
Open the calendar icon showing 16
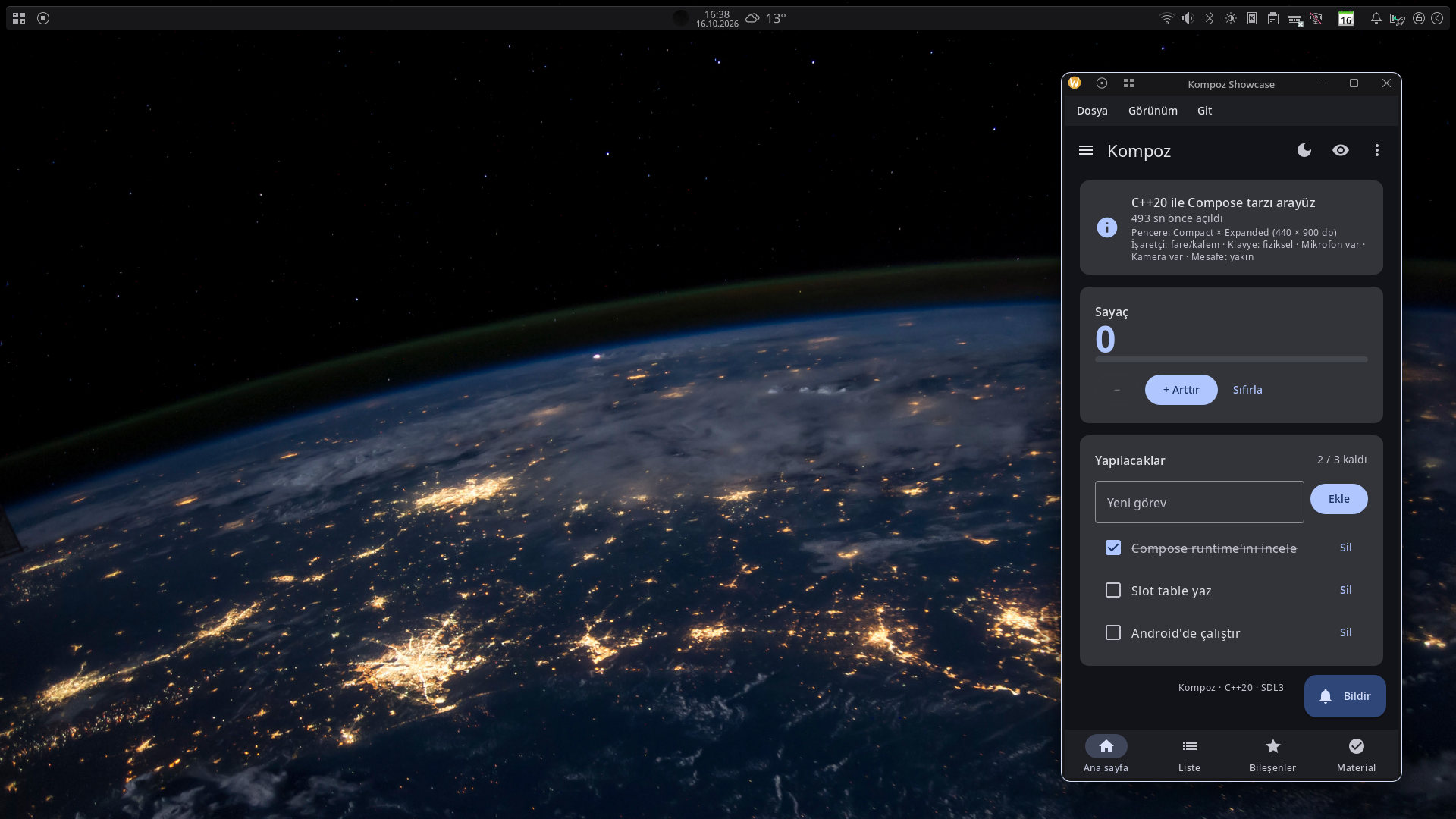1346,18
